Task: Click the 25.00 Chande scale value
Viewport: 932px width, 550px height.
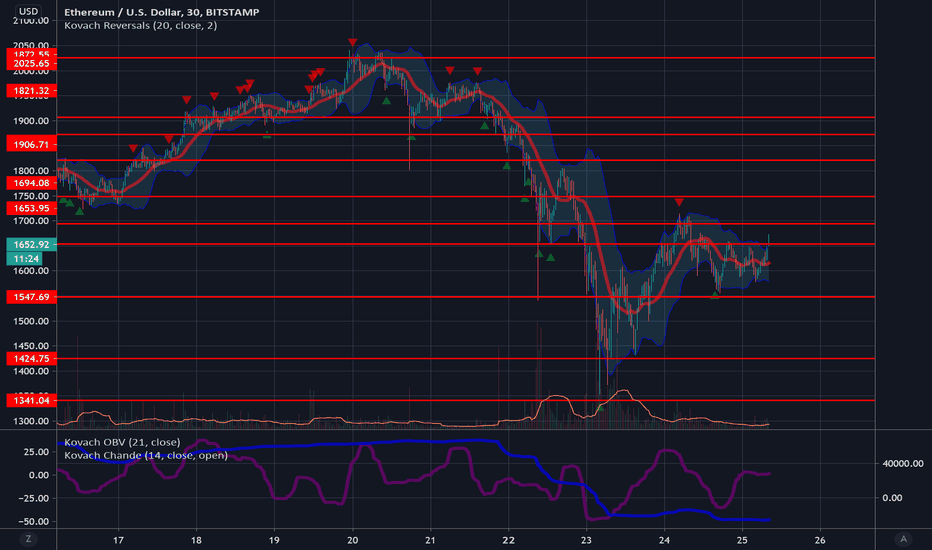Action: (x=36, y=451)
